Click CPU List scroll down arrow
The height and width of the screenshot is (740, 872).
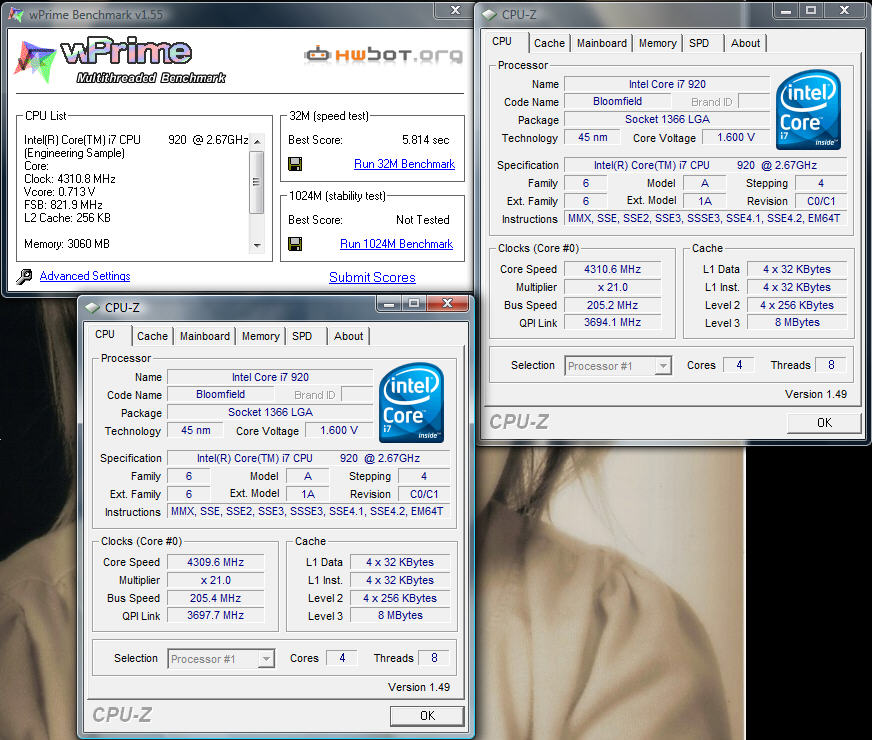pos(257,245)
